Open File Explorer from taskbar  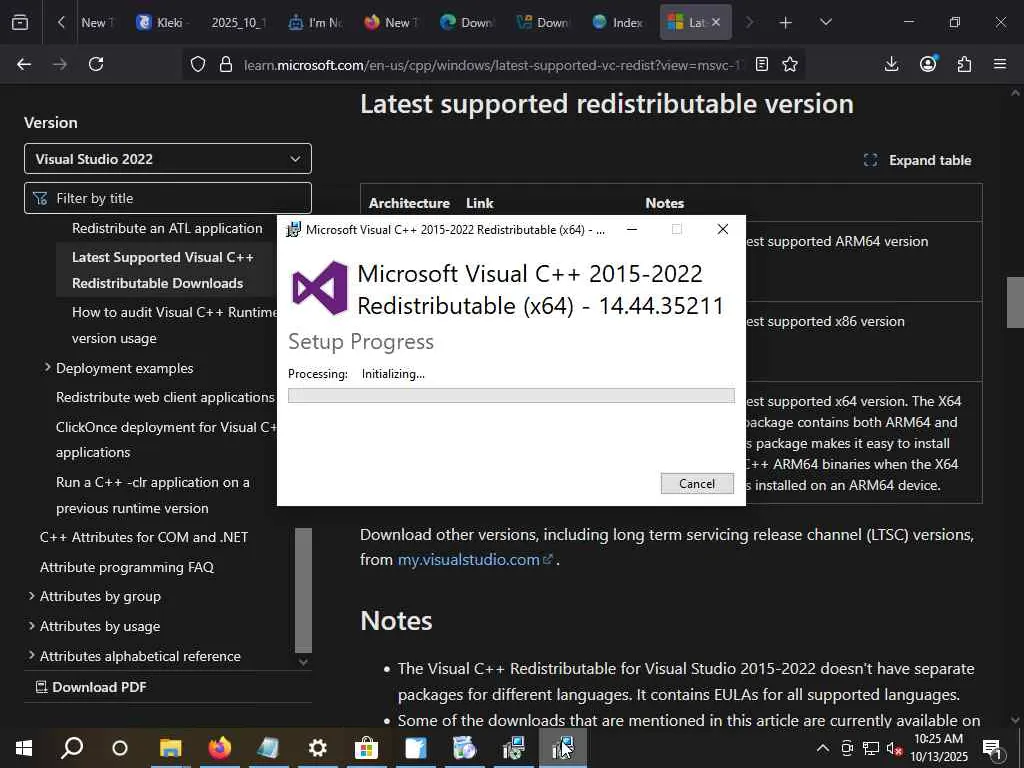(170, 748)
